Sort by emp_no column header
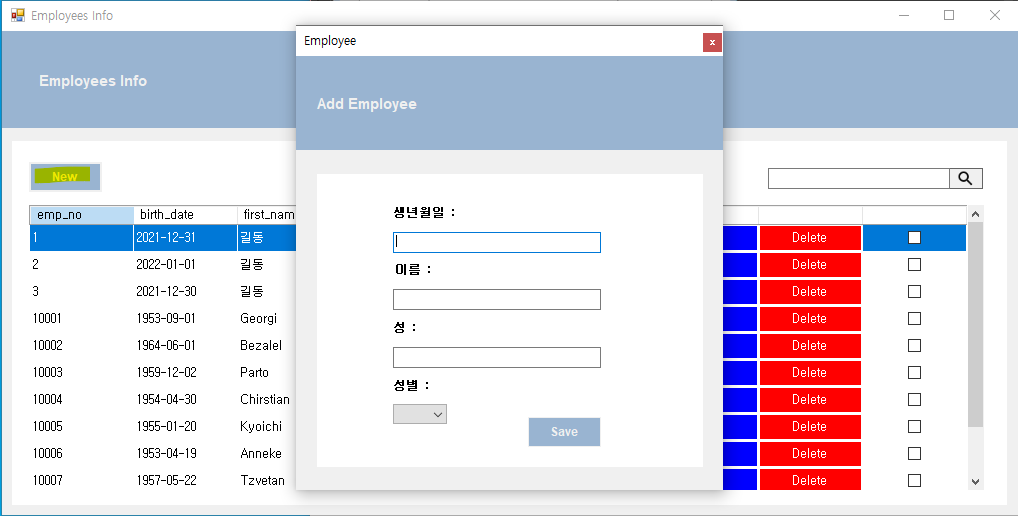The image size is (1018, 516). [82, 215]
